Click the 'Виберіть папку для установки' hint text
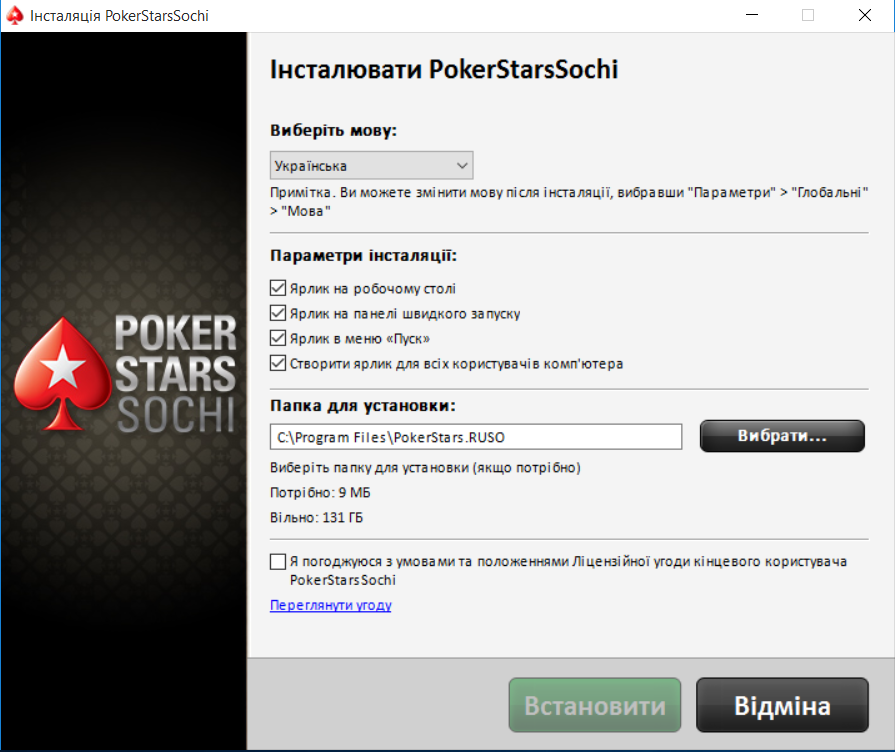Image resolution: width=895 pixels, height=752 pixels. pyautogui.click(x=425, y=468)
